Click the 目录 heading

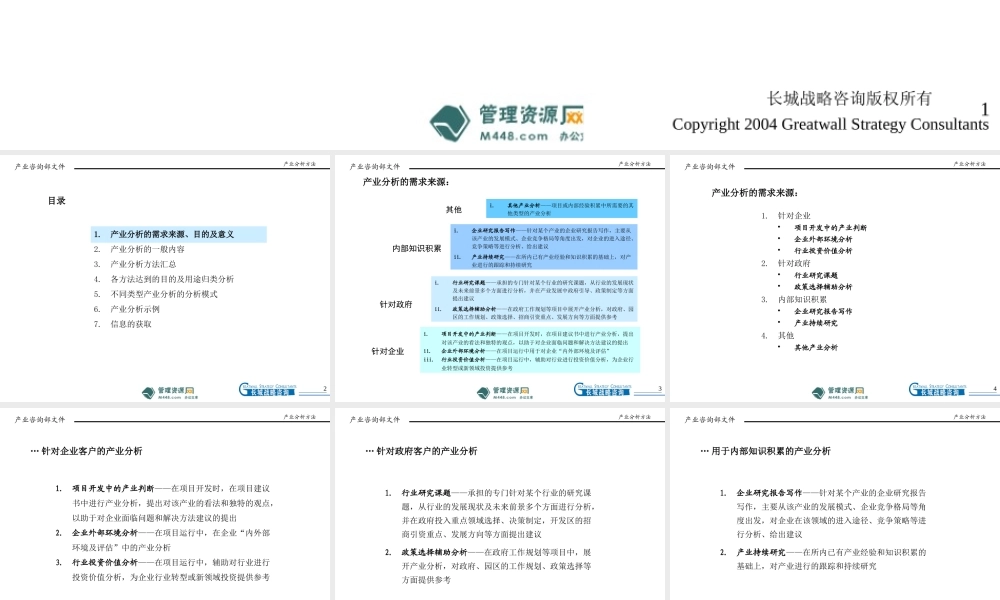(x=57, y=201)
